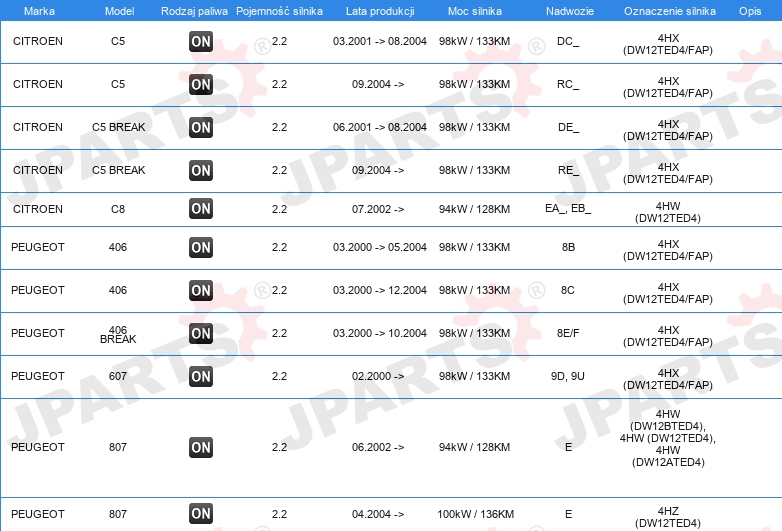Click the ON fuel icon in Citroen C5 RC_ row
Screen dimensions: 782x531
(201, 84)
